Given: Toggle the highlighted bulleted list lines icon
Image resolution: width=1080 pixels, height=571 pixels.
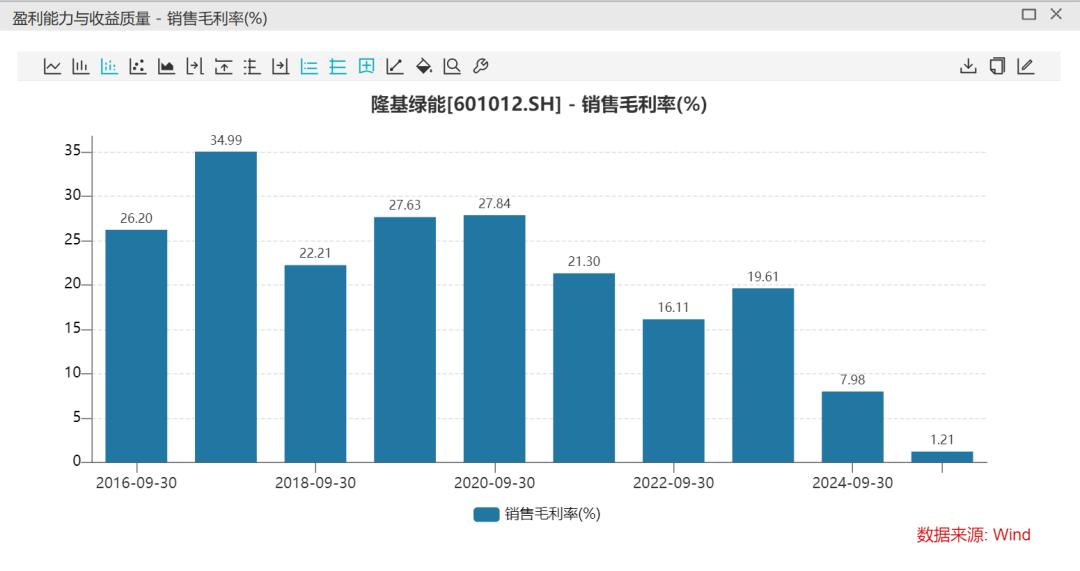Looking at the screenshot, I should tap(309, 66).
